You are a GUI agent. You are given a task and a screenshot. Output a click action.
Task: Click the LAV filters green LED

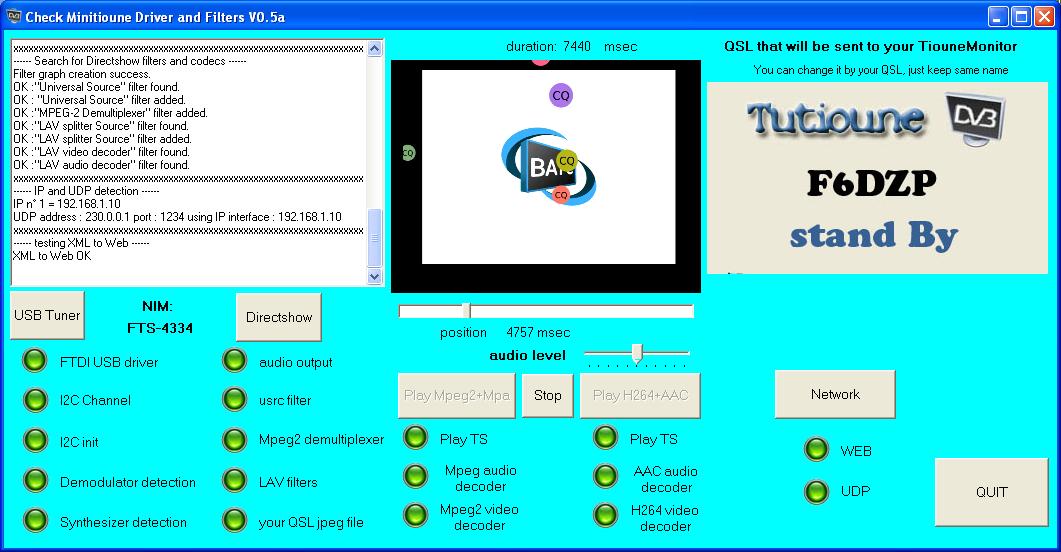pos(235,480)
